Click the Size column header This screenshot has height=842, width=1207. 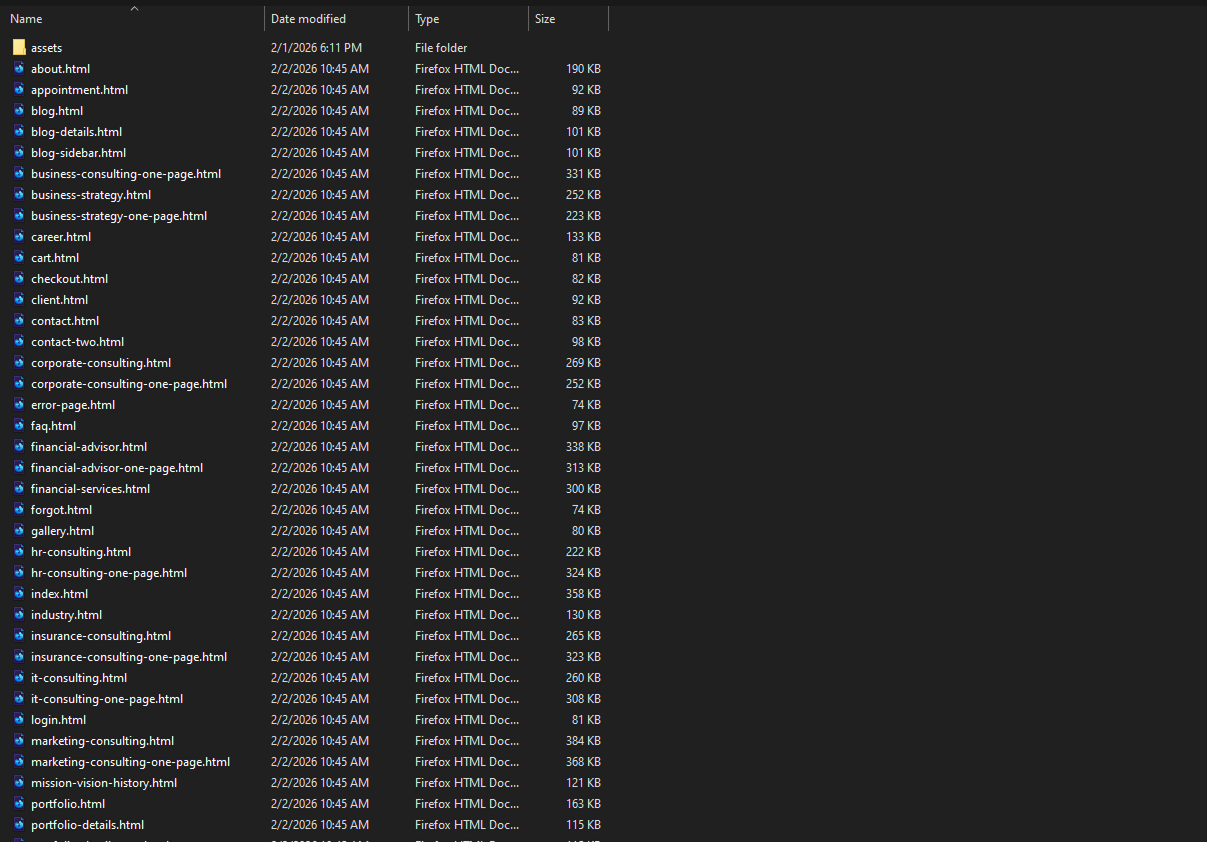pyautogui.click(x=545, y=18)
